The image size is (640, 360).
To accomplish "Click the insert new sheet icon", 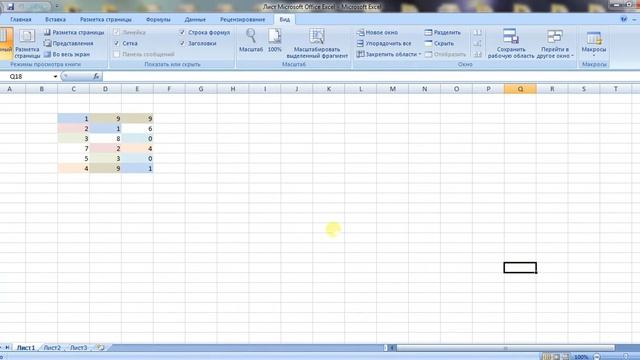I will [100, 348].
